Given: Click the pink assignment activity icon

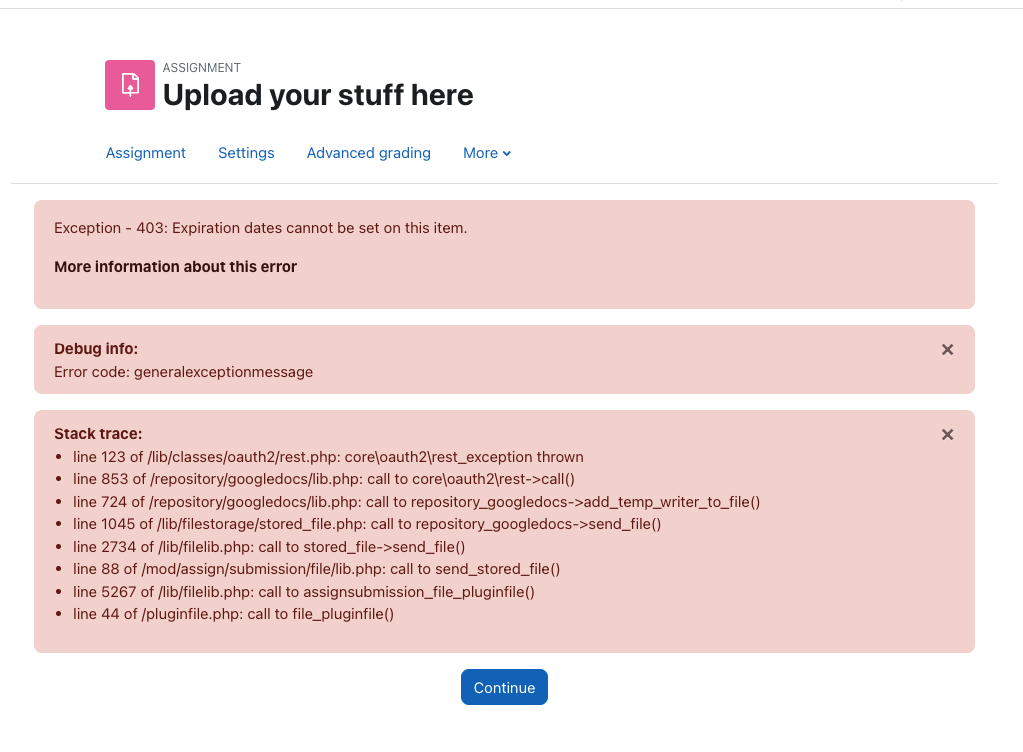Looking at the screenshot, I should (130, 85).
